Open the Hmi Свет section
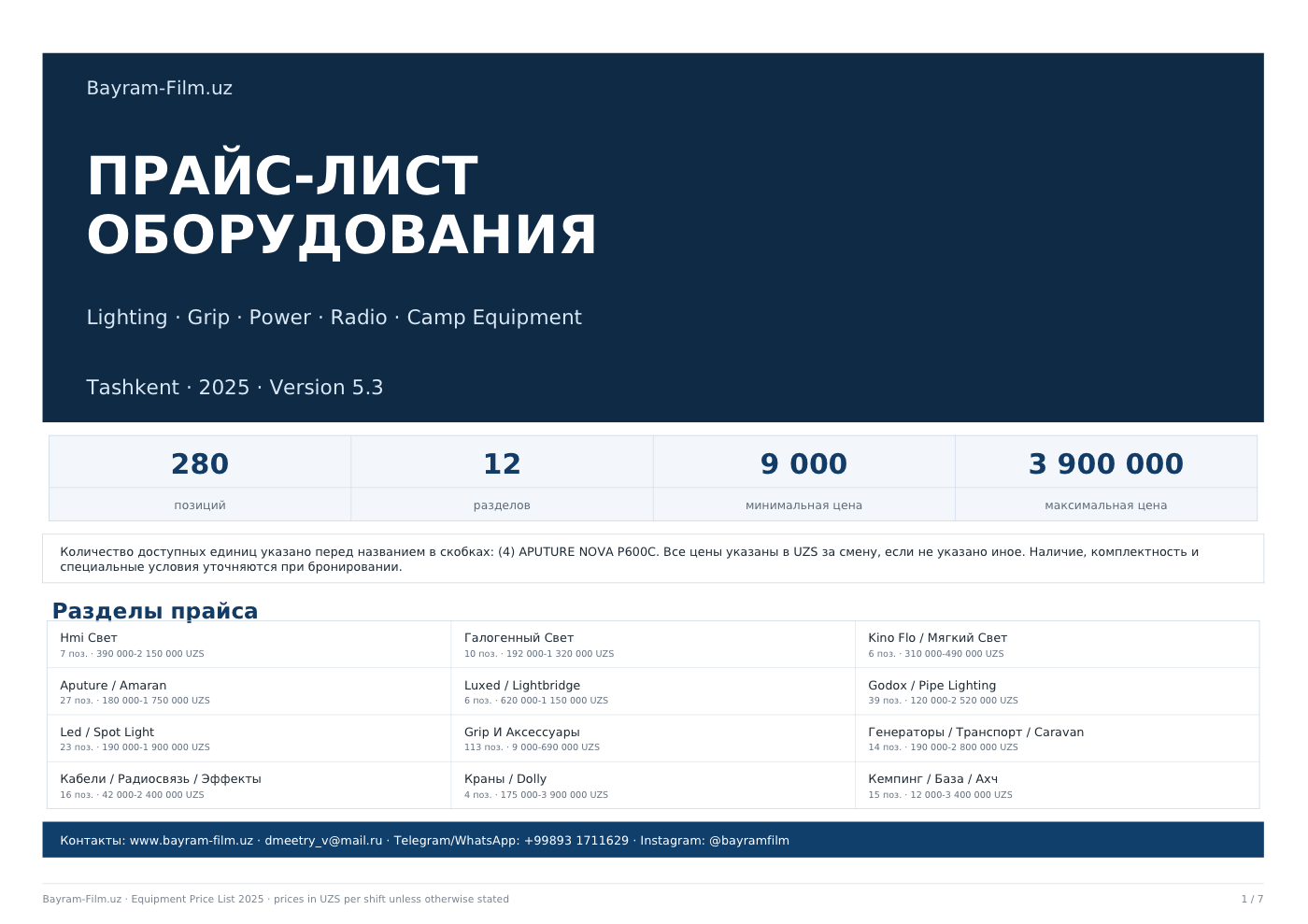This screenshot has width=1308, height=924. coord(249,645)
